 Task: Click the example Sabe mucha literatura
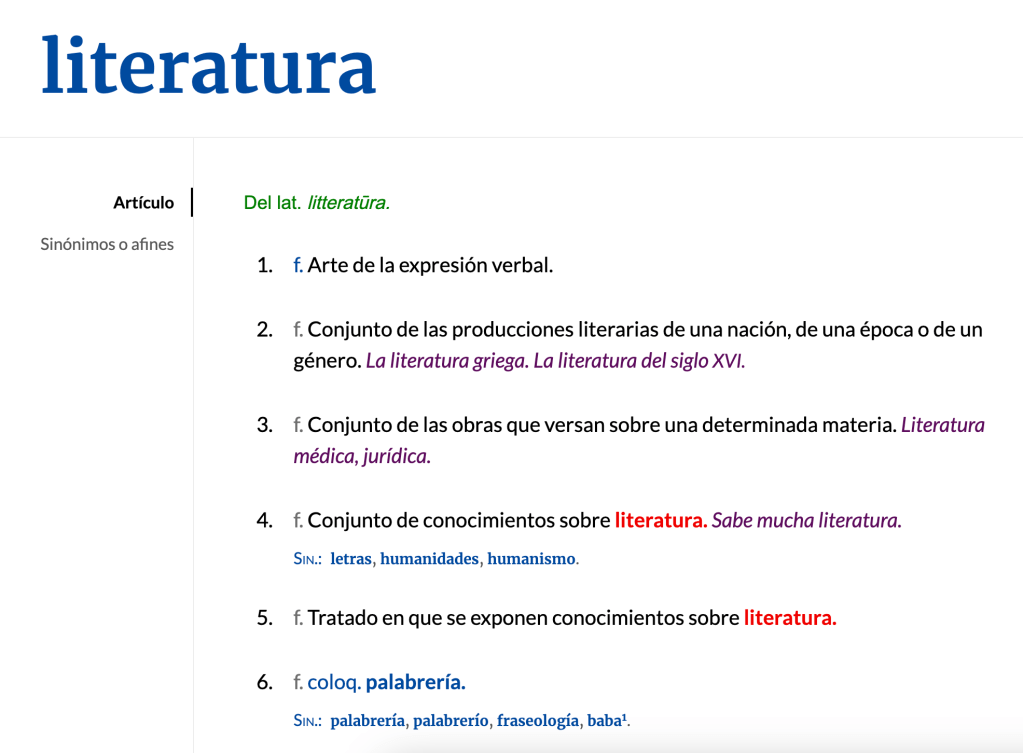pos(806,520)
